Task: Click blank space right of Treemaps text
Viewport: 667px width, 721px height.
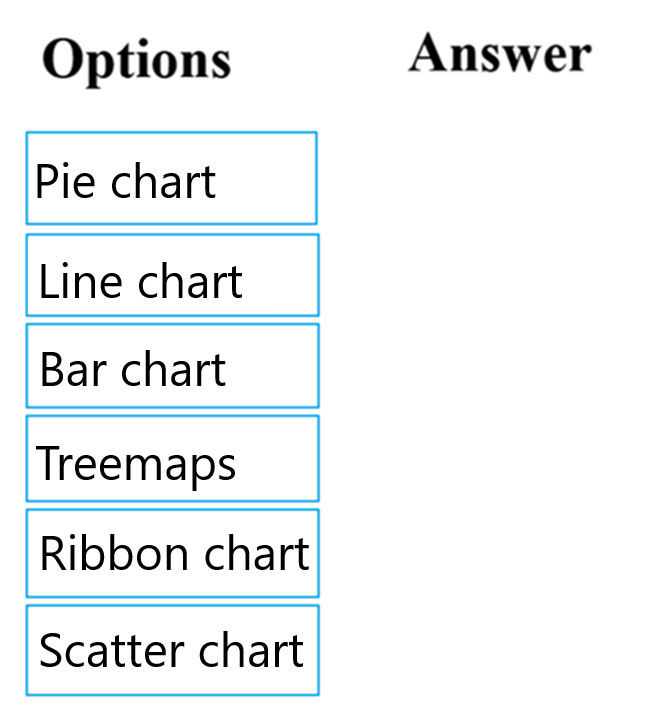Action: 278,460
